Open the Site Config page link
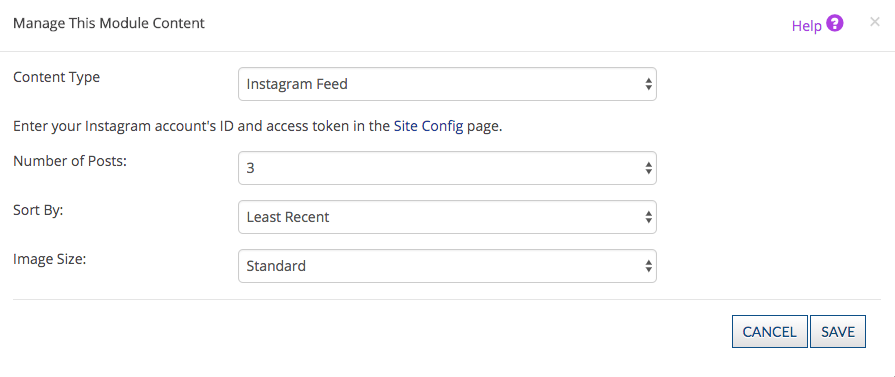This screenshot has width=895, height=377. (x=428, y=126)
